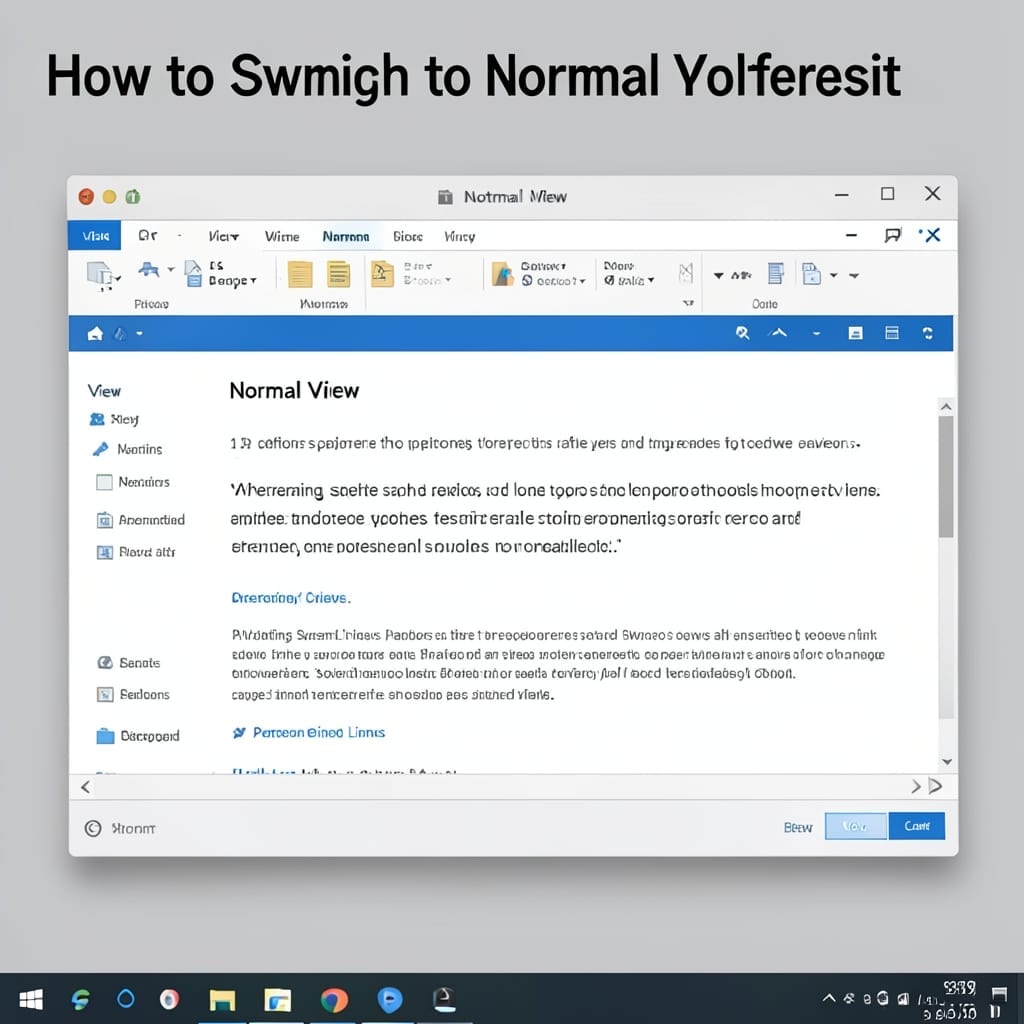This screenshot has height=1024, width=1024.
Task: Click the Xtonrr status icon at bottom
Action: (x=93, y=828)
